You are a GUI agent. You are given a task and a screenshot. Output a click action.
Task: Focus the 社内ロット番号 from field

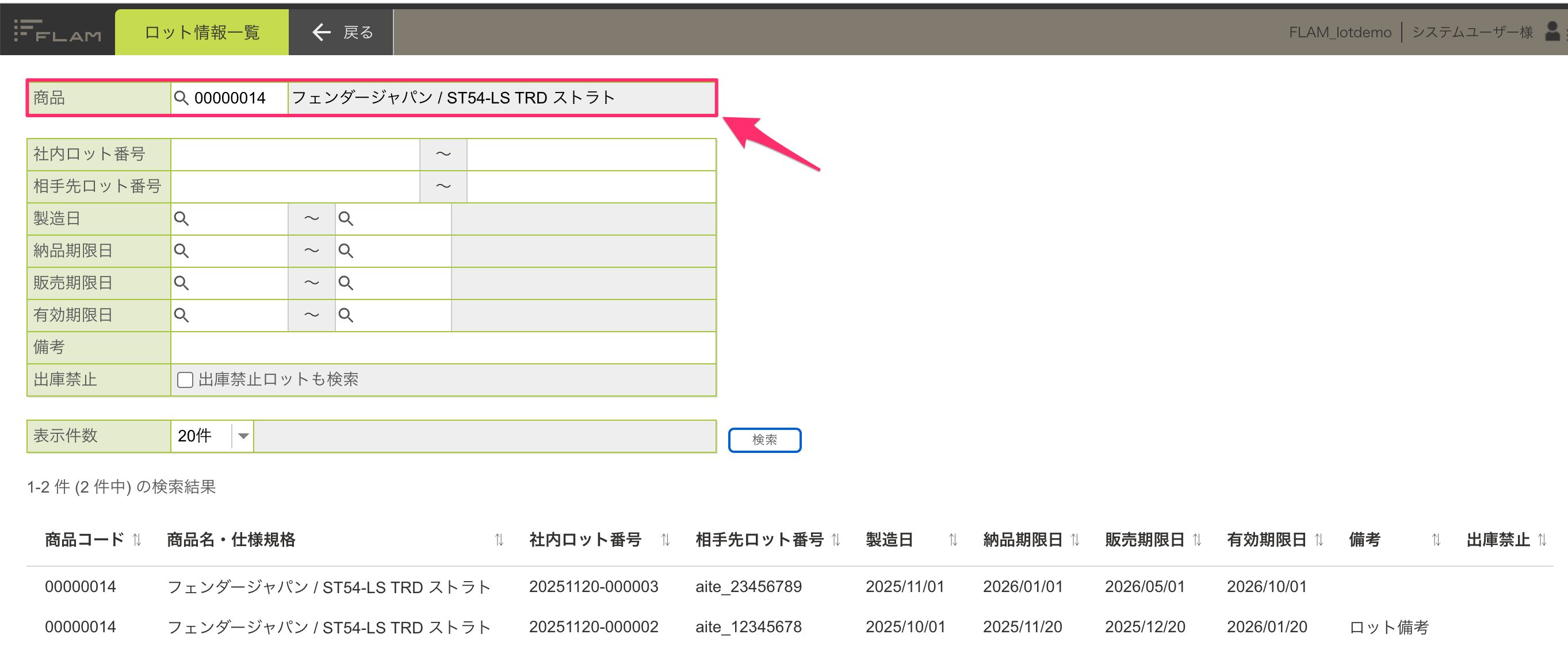point(295,155)
